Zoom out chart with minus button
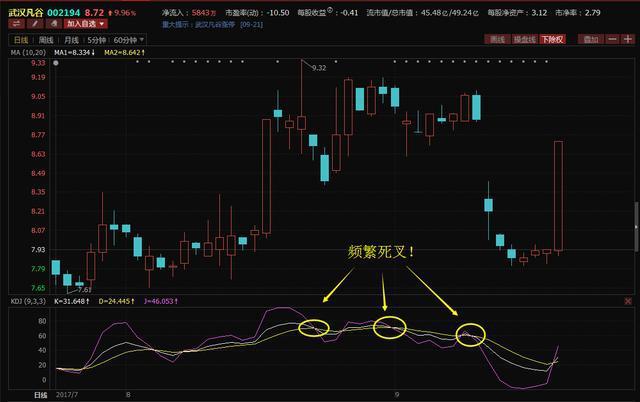Image resolution: width=640 pixels, height=402 pixels. pos(612,39)
